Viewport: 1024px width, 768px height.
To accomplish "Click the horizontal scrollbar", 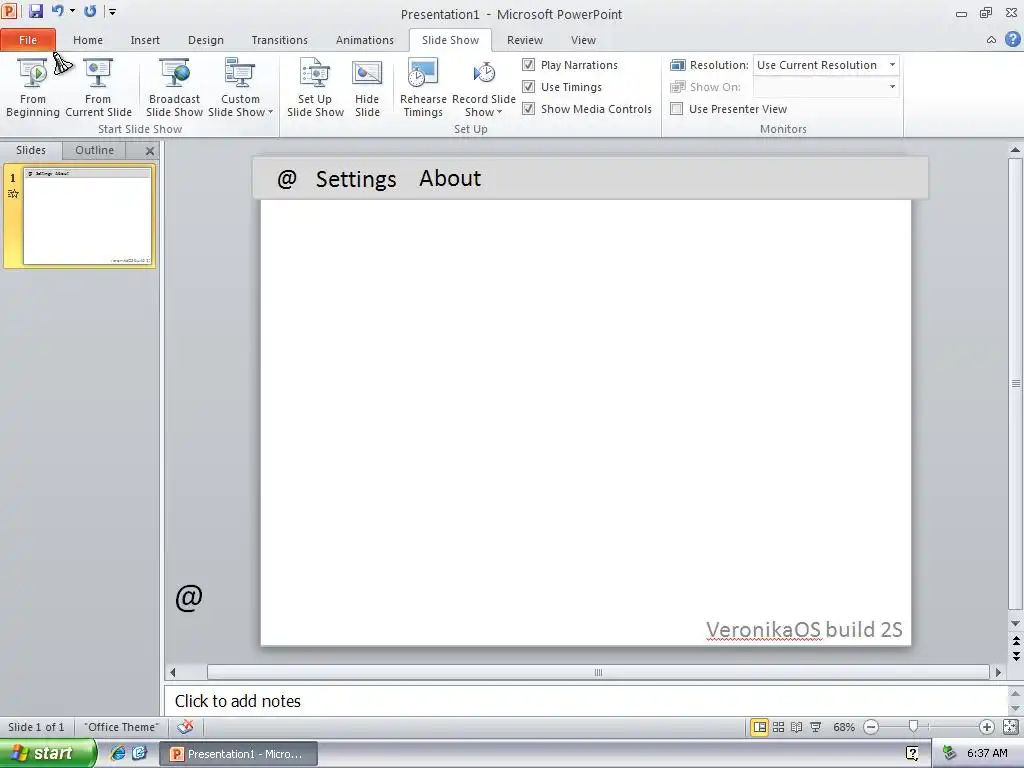I will (x=598, y=672).
